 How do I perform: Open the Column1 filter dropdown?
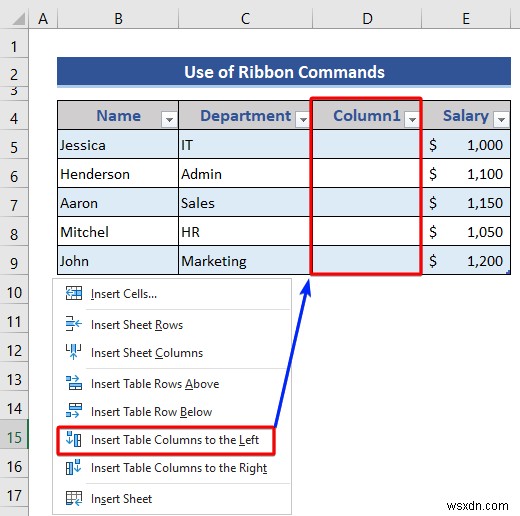(412, 119)
